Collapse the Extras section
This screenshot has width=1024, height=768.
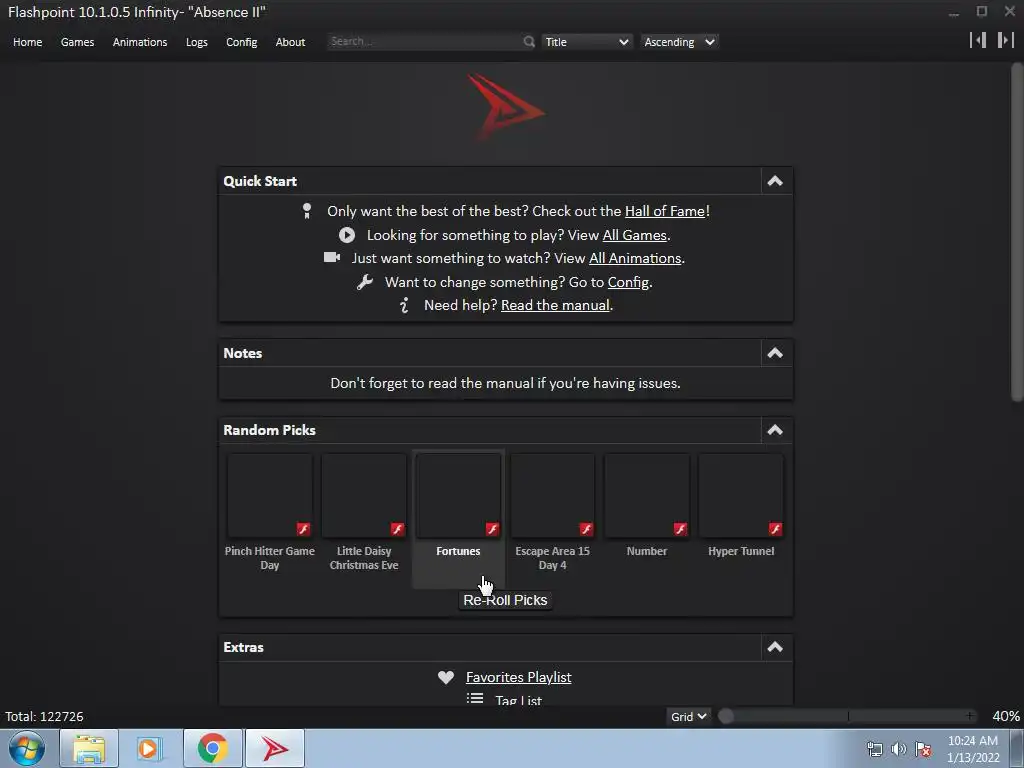coord(775,647)
